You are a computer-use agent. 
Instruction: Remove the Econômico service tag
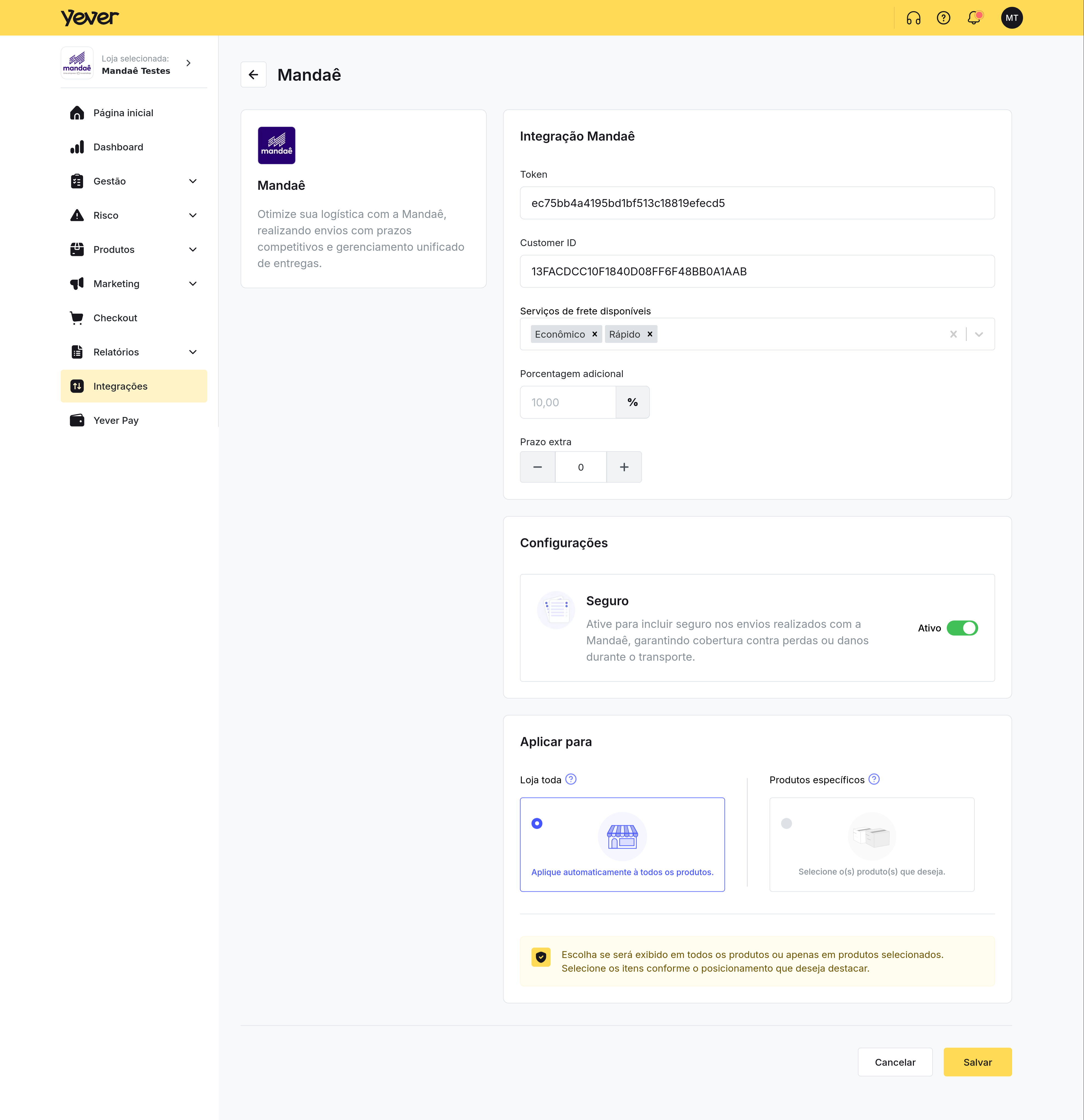(x=594, y=334)
